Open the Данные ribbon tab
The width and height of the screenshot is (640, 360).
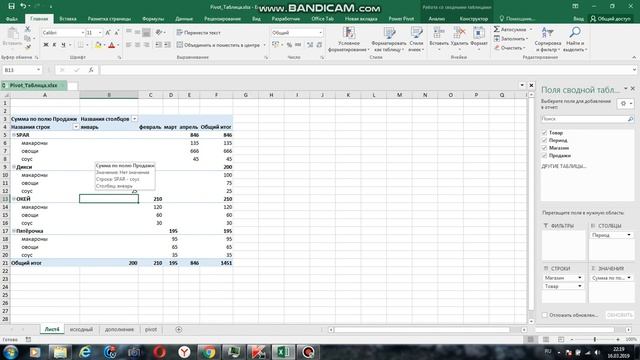[184, 19]
